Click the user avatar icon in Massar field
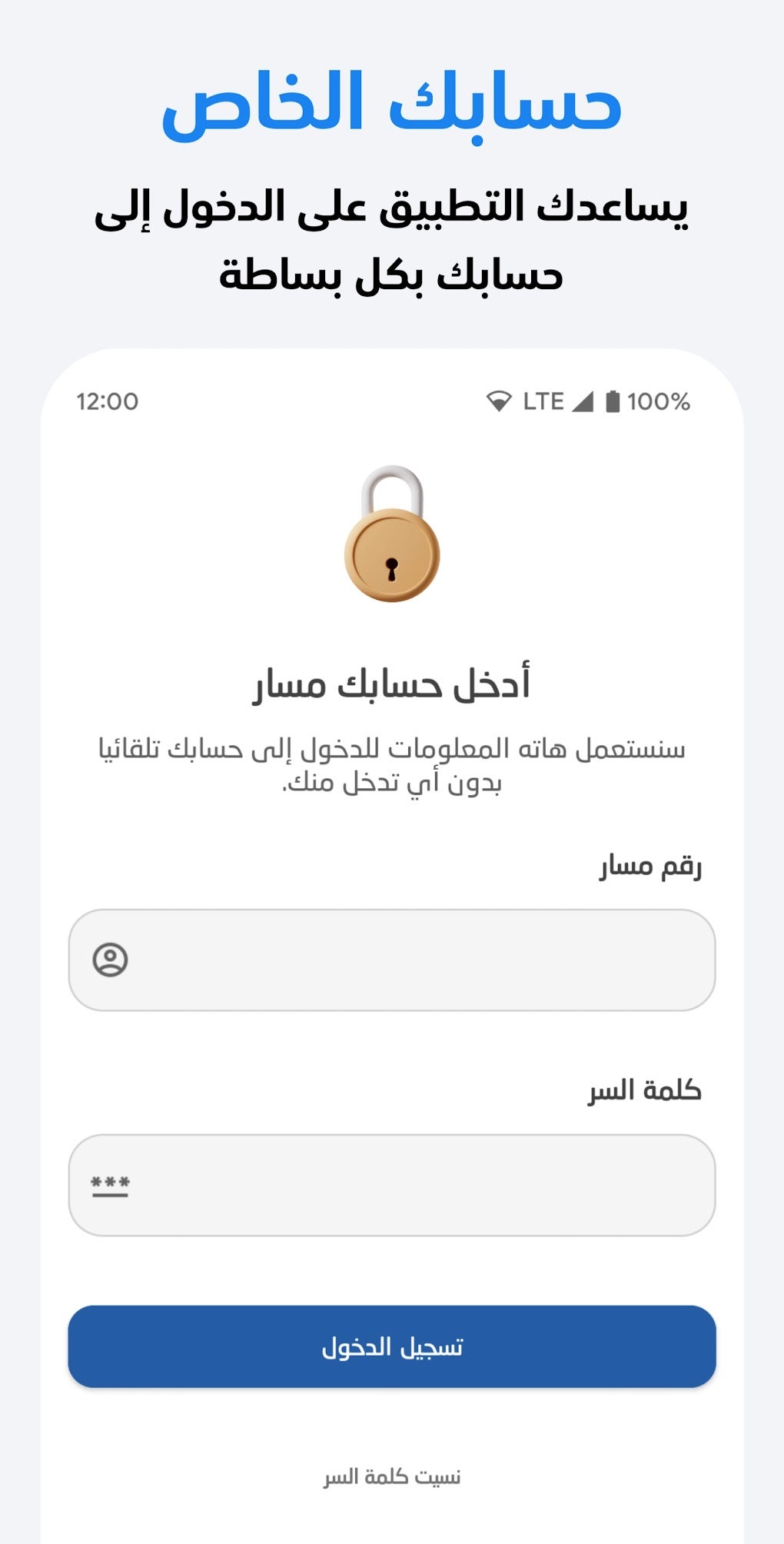The image size is (784, 1544). coord(110,960)
